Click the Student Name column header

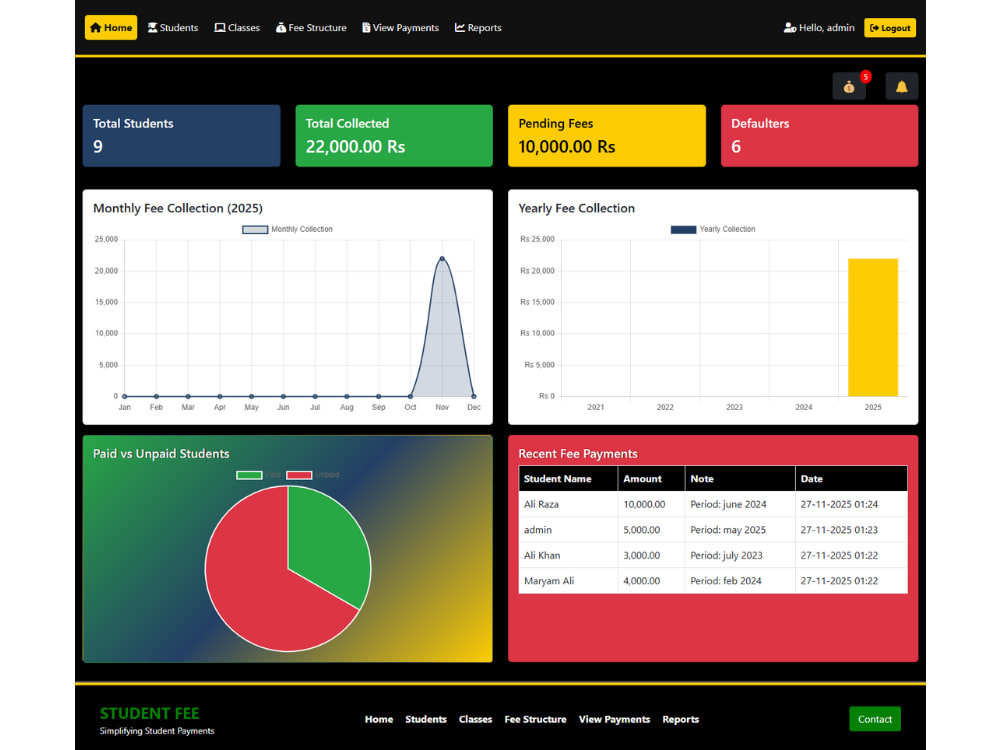[568, 479]
